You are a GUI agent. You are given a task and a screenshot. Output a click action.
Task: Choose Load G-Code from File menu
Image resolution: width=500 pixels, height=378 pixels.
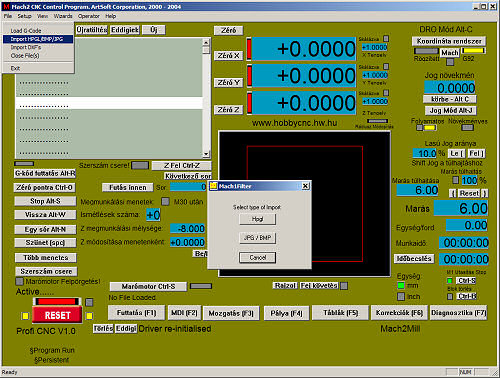pos(38,31)
